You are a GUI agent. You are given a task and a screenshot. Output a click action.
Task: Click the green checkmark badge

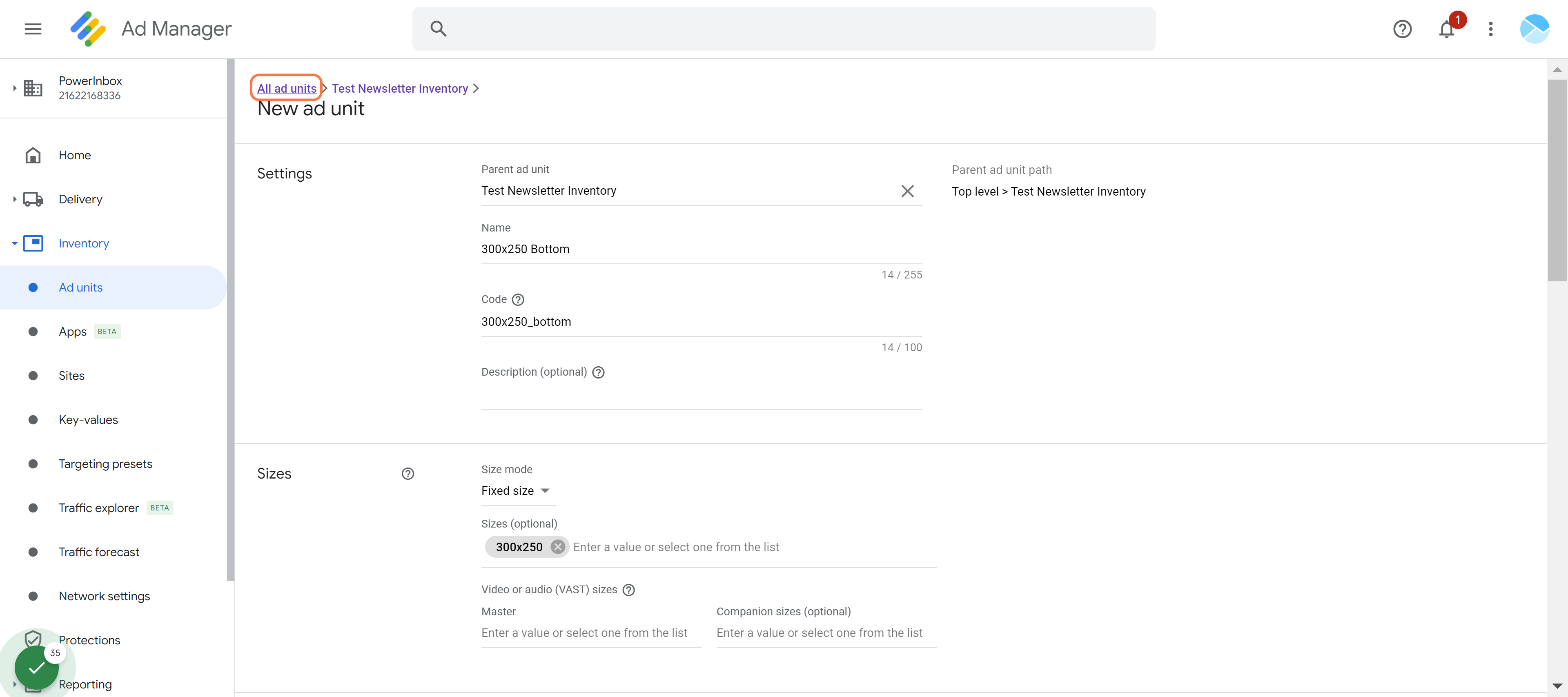click(36, 667)
